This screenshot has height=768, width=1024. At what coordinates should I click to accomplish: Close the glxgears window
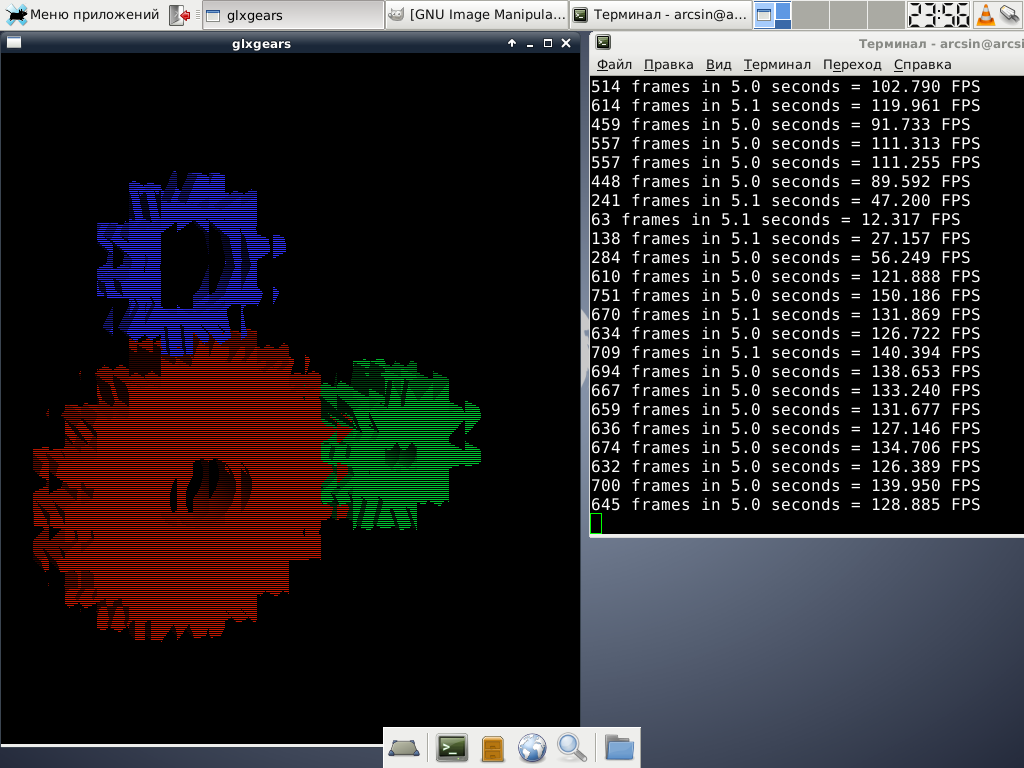[x=566, y=43]
